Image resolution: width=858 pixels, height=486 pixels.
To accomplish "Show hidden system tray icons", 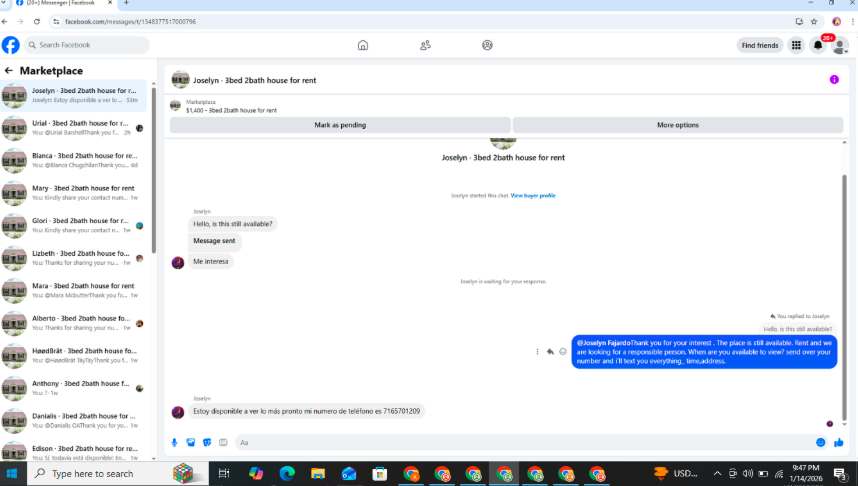I will [x=717, y=473].
